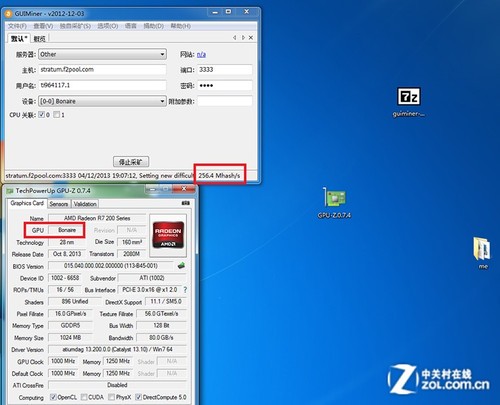Open the Donate menu in GUIMiner
Viewport: 500px width, 405px height.
click(x=153, y=26)
